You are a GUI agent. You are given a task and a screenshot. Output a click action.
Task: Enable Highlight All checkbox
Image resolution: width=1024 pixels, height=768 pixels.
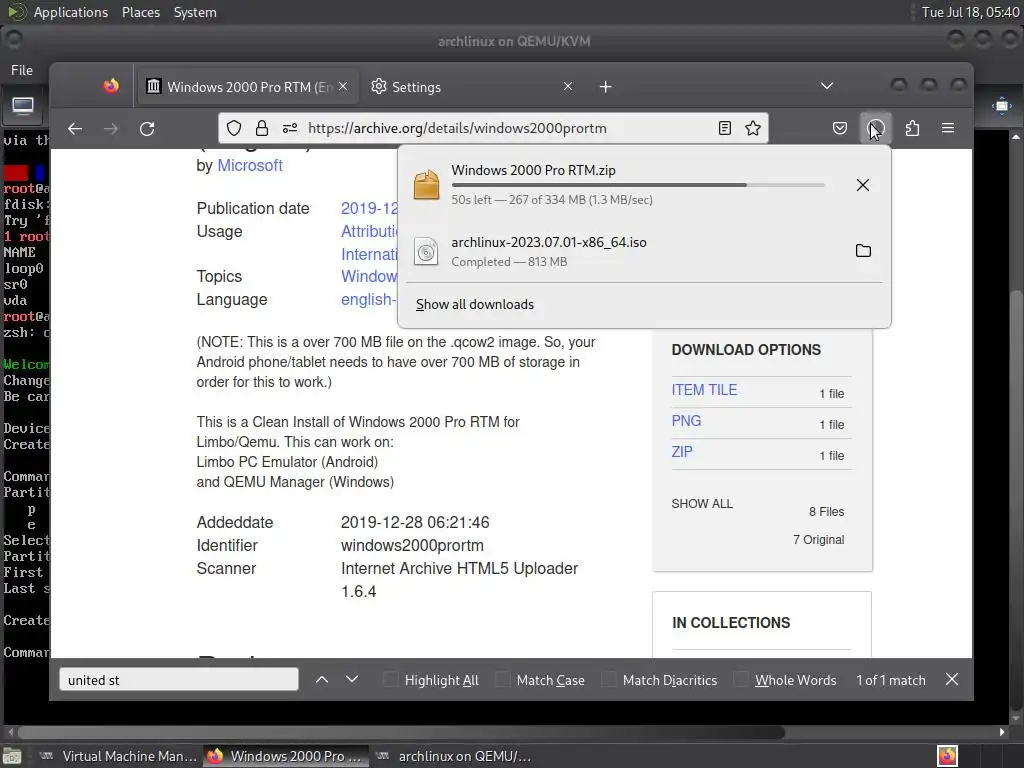pos(391,680)
